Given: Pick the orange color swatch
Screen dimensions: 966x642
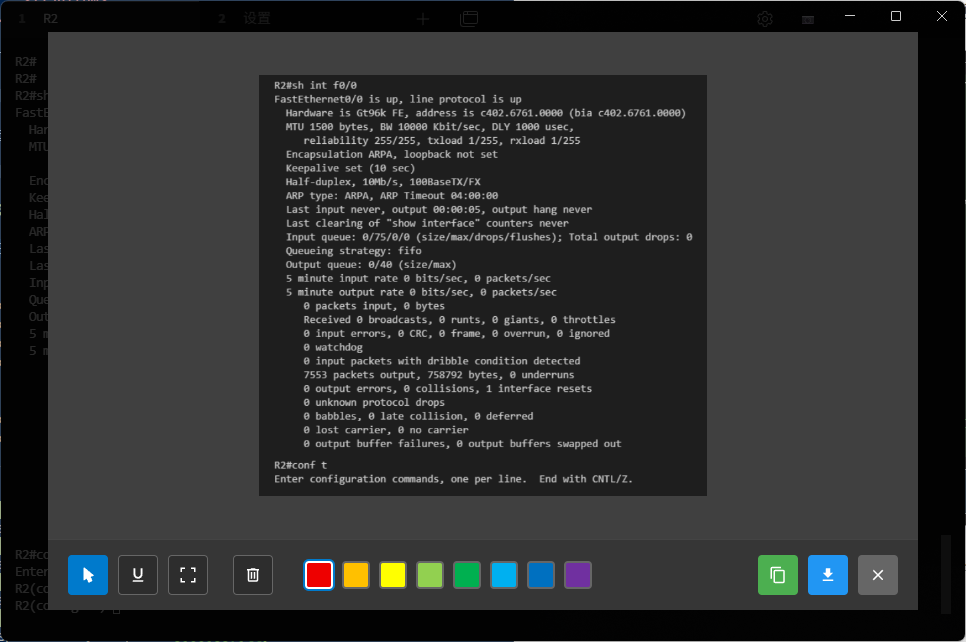Looking at the screenshot, I should 356,575.
